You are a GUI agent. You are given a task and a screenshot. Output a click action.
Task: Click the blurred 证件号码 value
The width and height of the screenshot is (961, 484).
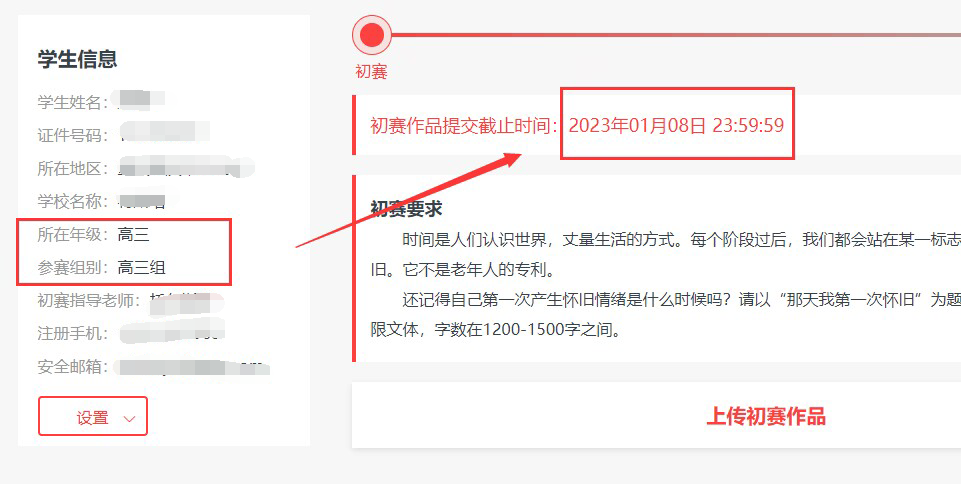tap(164, 134)
